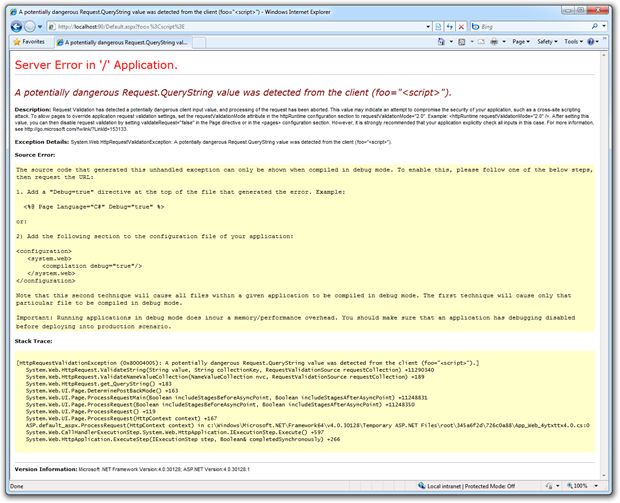Expand the zoom level dropdown arrow

coord(596,486)
